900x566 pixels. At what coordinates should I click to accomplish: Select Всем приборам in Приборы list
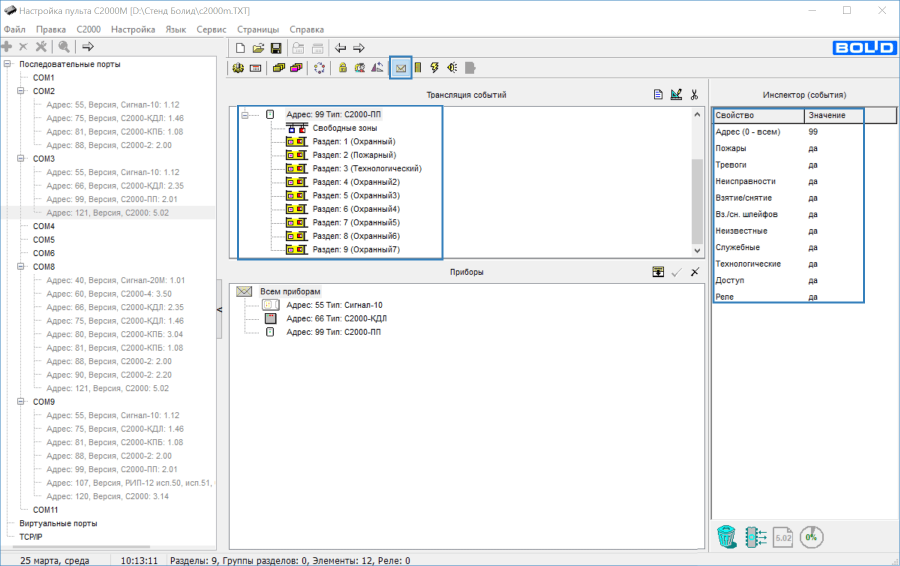[290, 292]
